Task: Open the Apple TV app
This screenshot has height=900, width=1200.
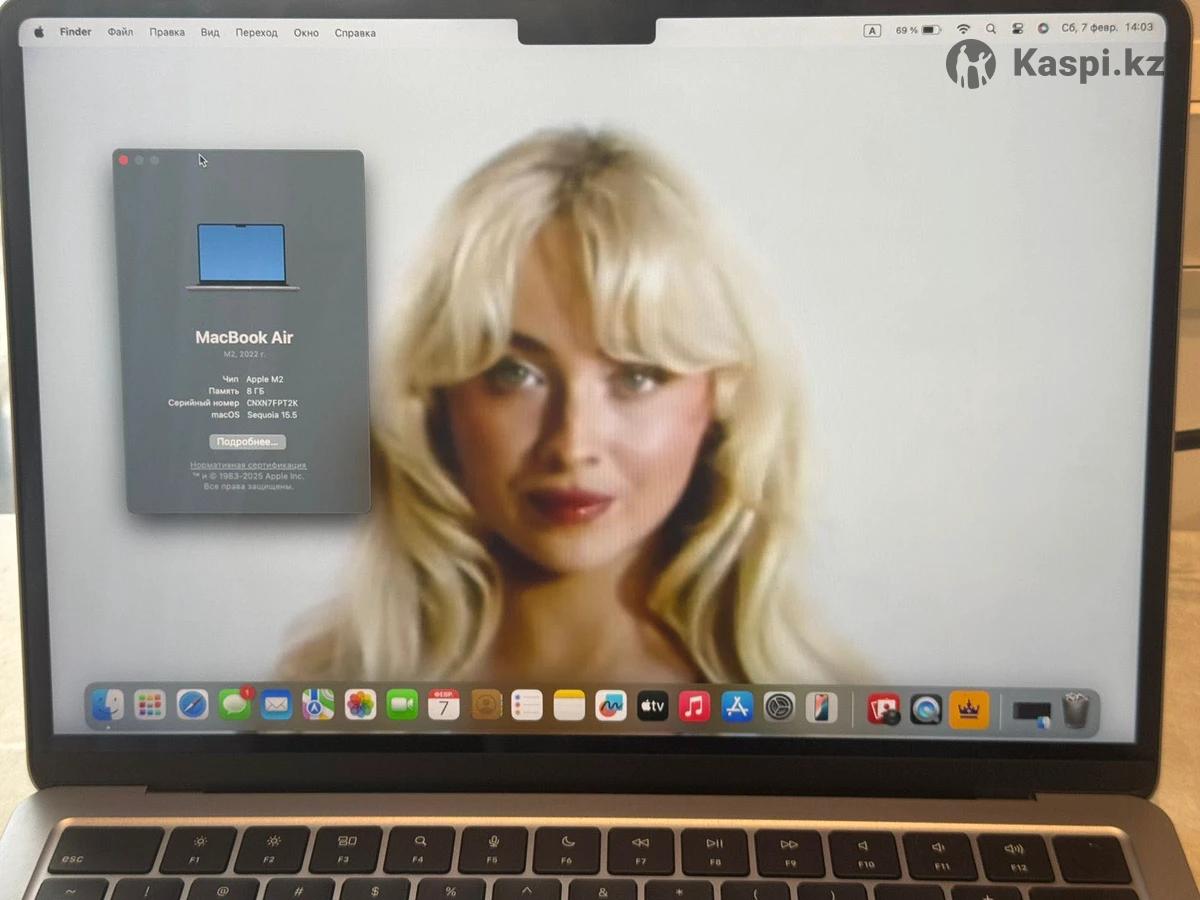Action: pos(652,707)
